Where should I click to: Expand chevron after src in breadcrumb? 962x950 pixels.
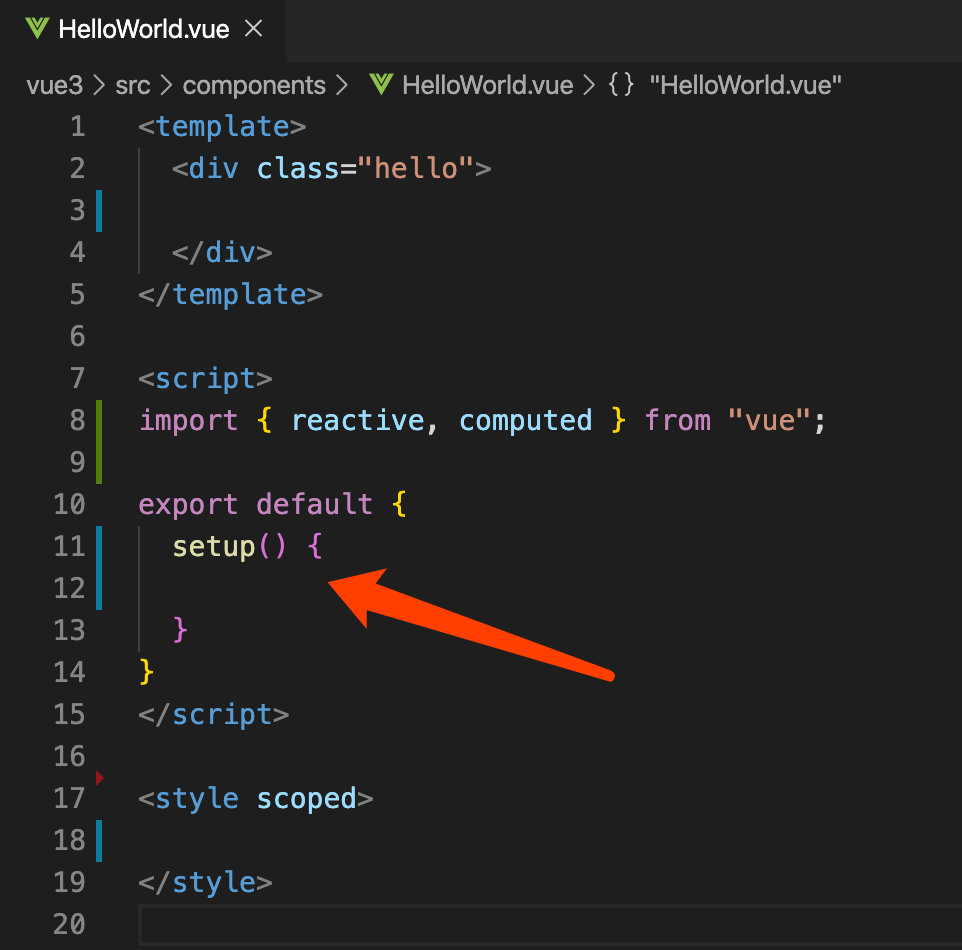(x=166, y=85)
